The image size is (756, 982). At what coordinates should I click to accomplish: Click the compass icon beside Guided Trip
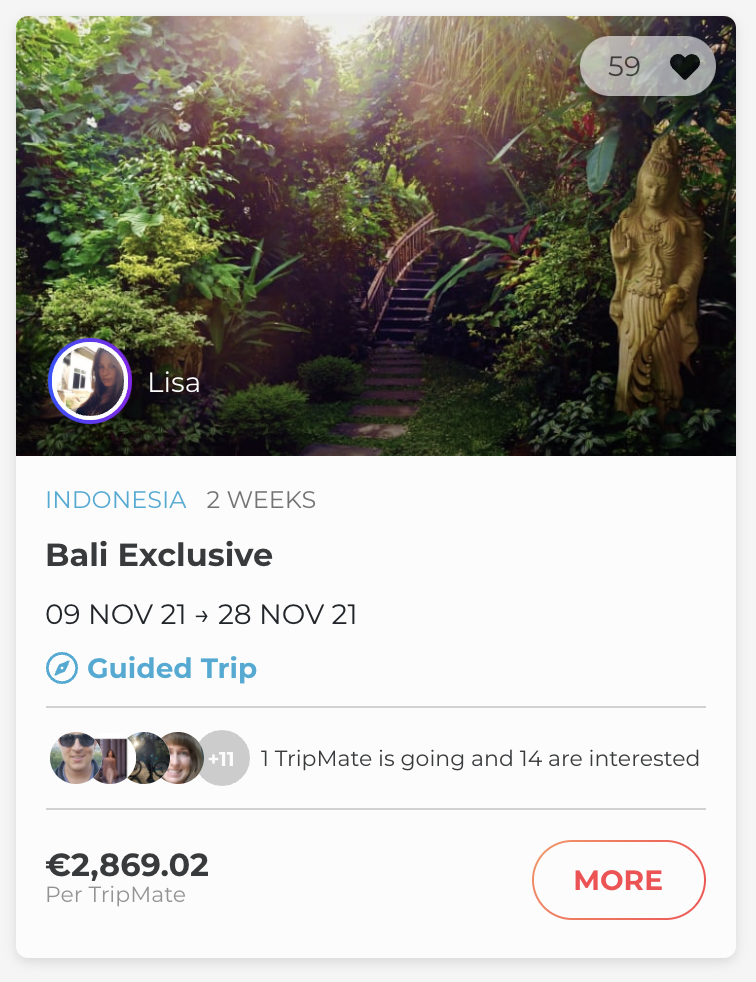click(62, 668)
